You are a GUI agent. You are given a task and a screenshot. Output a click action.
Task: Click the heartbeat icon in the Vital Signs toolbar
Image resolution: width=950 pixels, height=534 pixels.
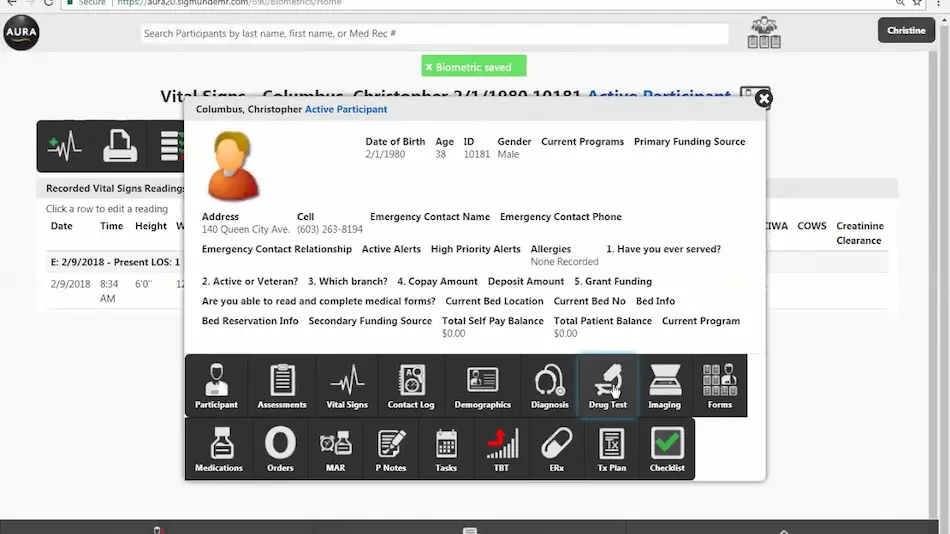[x=64, y=146]
